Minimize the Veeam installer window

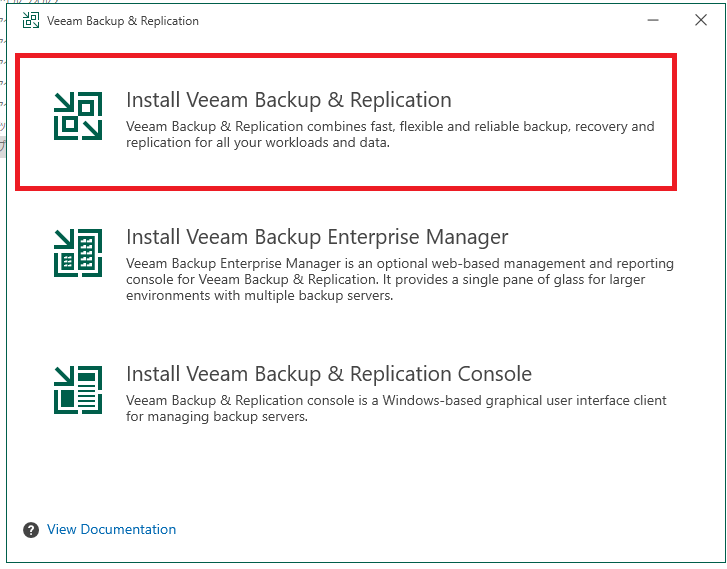tap(653, 20)
